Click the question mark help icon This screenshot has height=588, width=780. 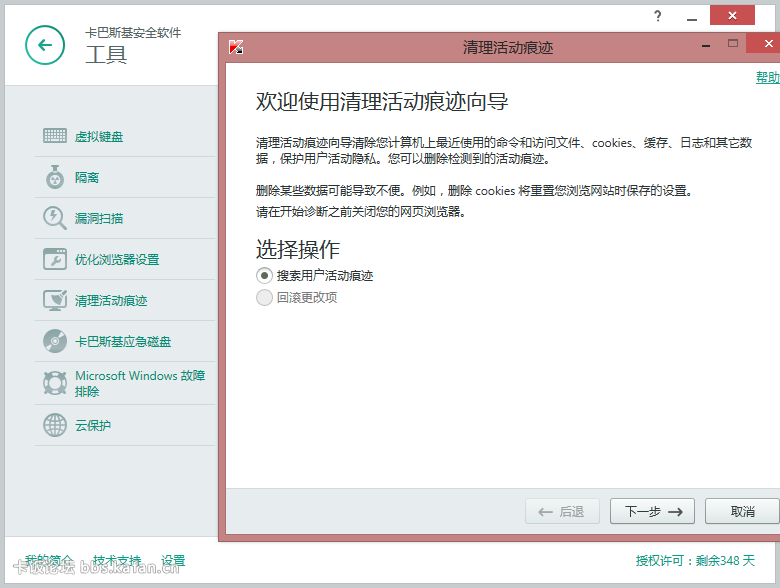[x=658, y=16]
